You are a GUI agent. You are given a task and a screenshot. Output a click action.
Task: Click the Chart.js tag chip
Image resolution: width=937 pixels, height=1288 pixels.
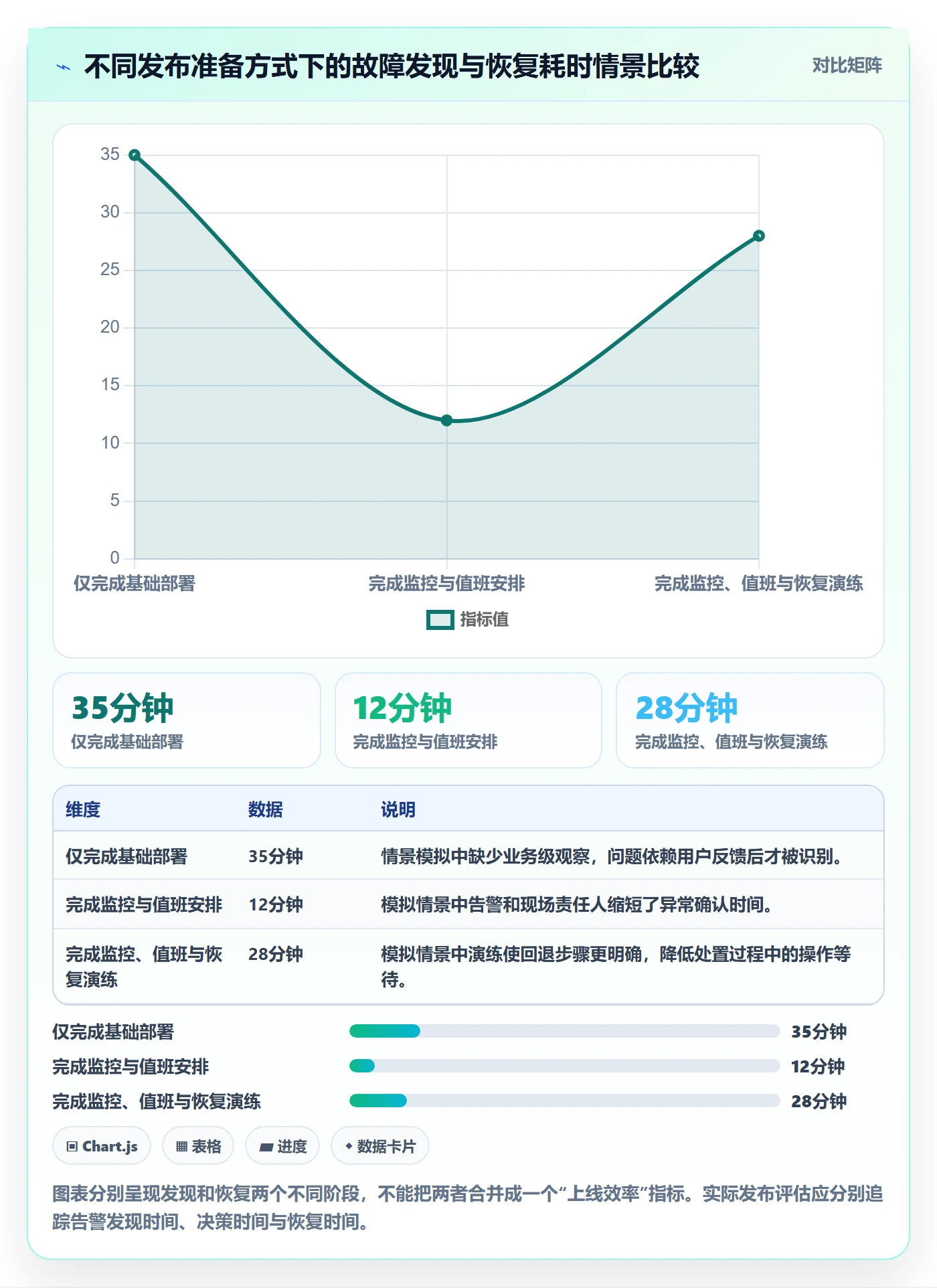(x=102, y=1146)
